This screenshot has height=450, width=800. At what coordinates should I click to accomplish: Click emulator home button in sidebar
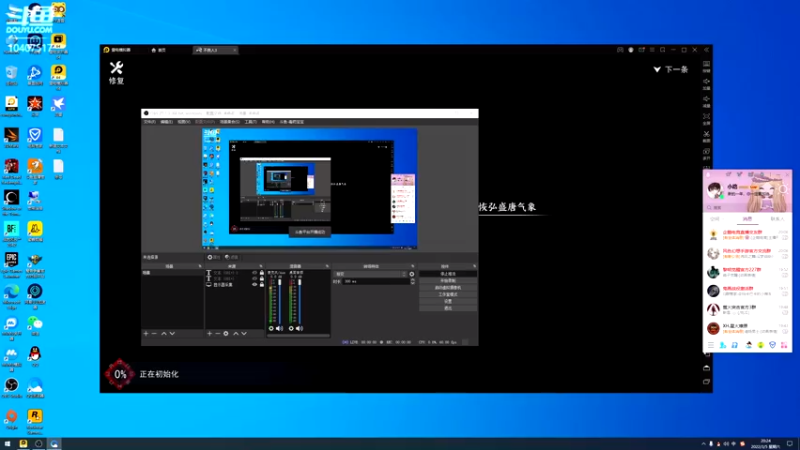[x=706, y=368]
